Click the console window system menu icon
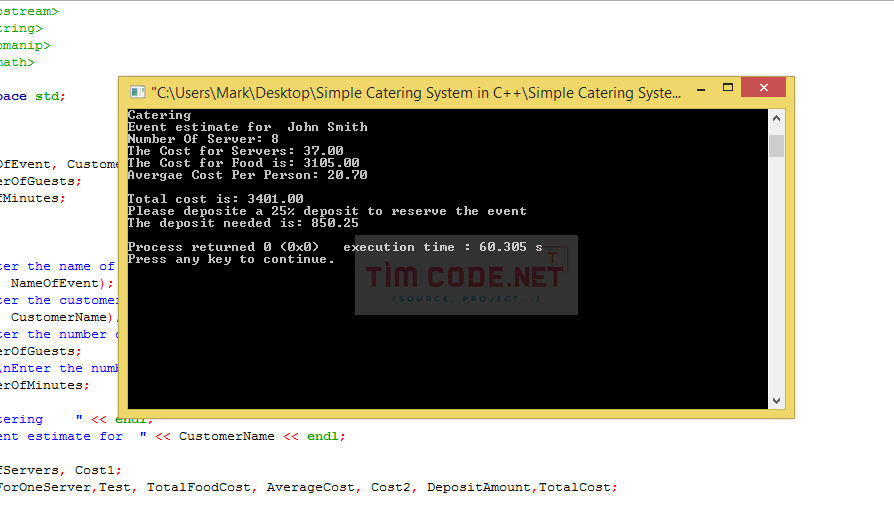Screen dimensions: 894x509 tap(137, 92)
